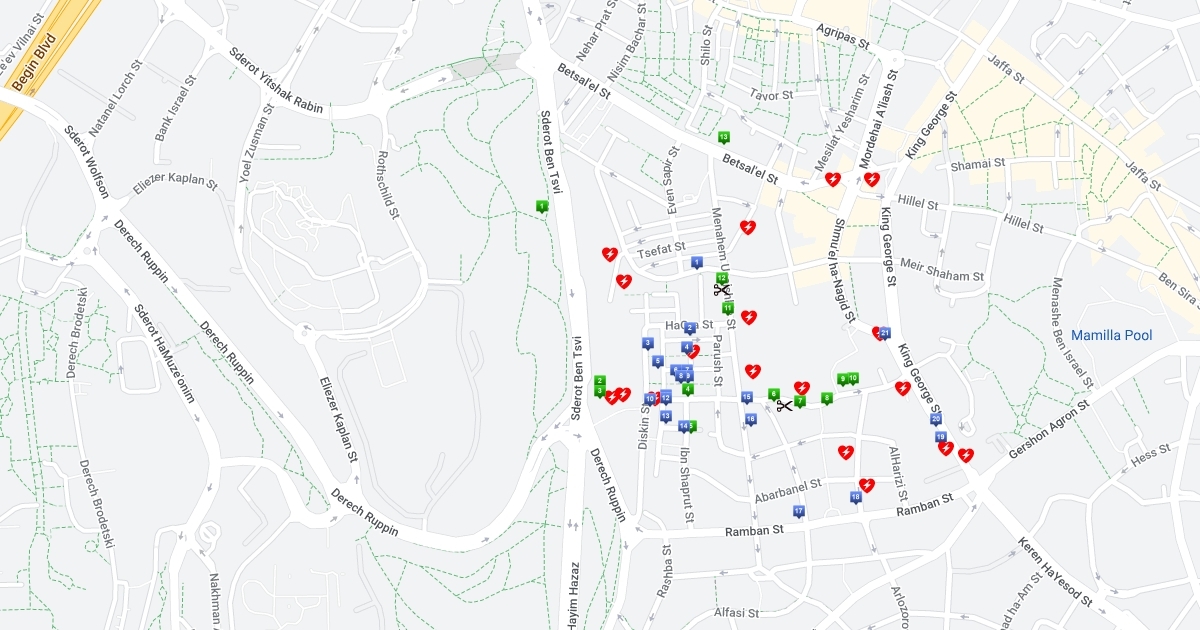Screen dimensions: 1200x630
Task: Select the Sderot Wolfson label
Action: click(x=86, y=161)
